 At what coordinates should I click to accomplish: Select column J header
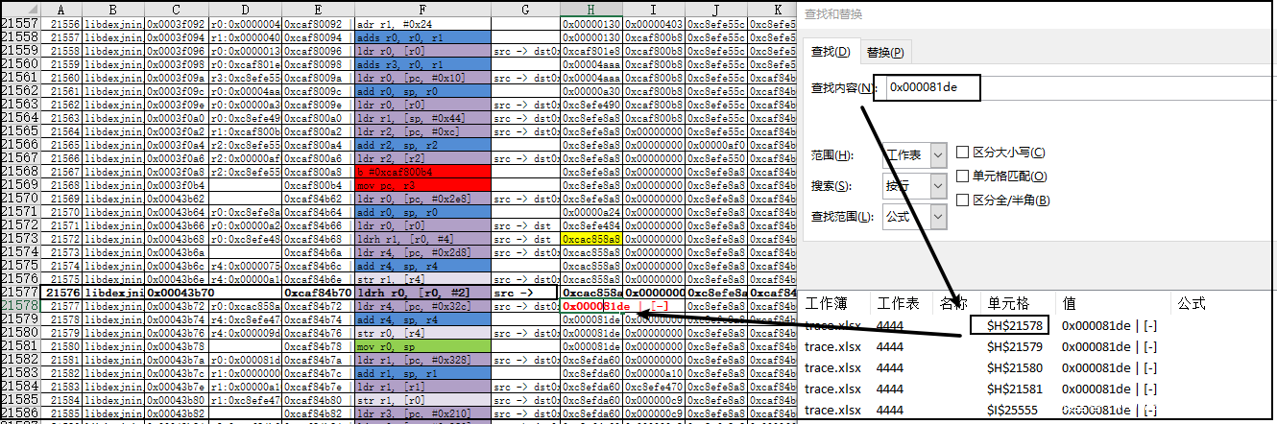pyautogui.click(x=716, y=9)
